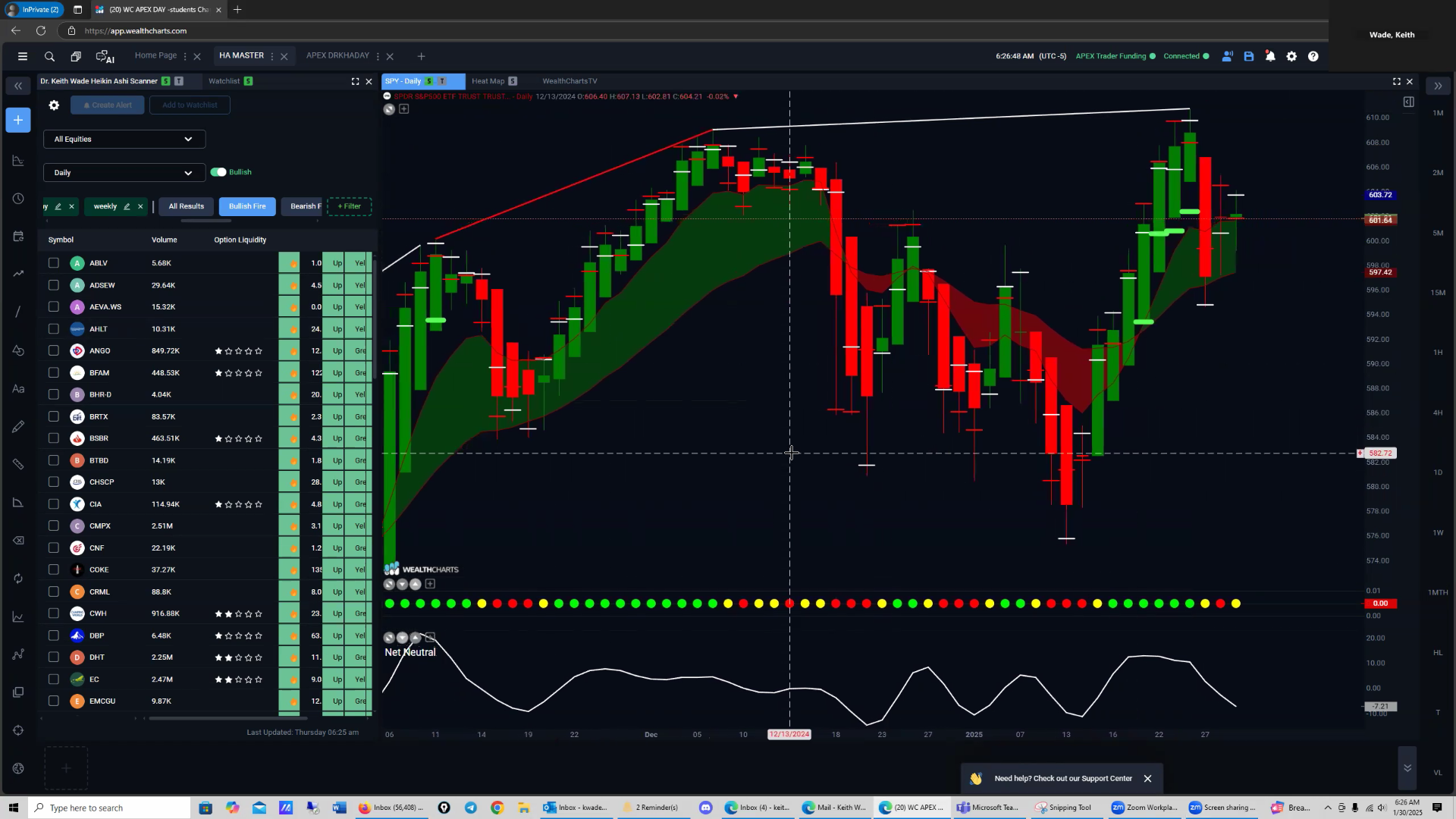Open APEX DRKHADAY tab options menu

click(x=377, y=56)
